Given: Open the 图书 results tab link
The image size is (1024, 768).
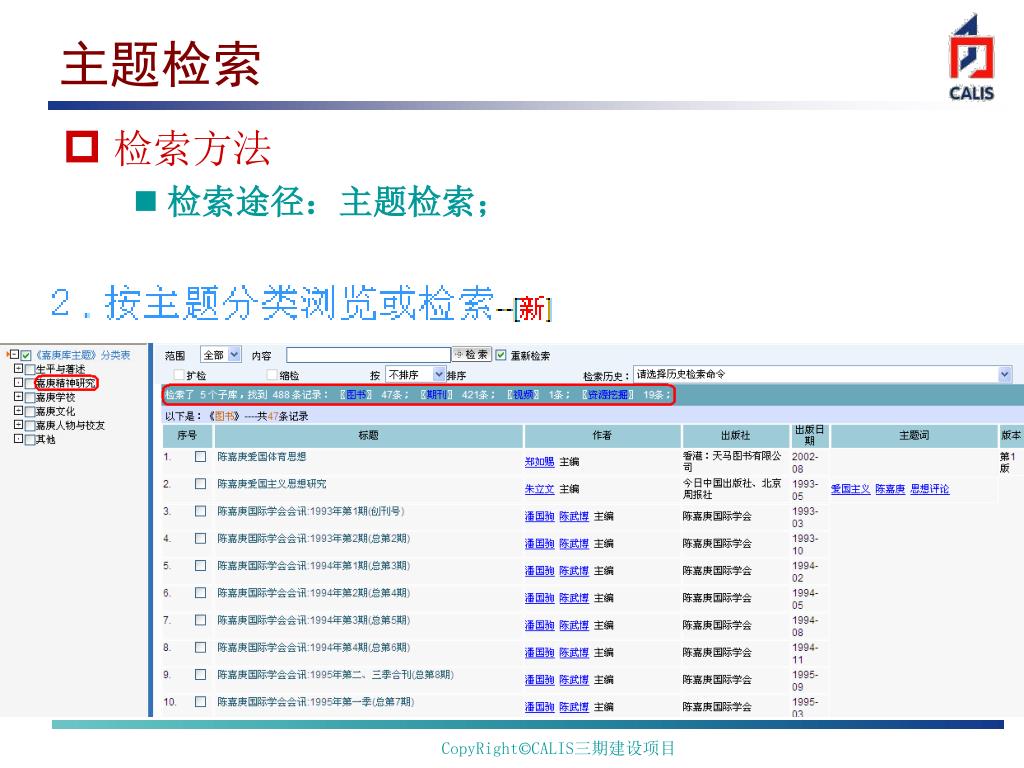Looking at the screenshot, I should tap(356, 394).
